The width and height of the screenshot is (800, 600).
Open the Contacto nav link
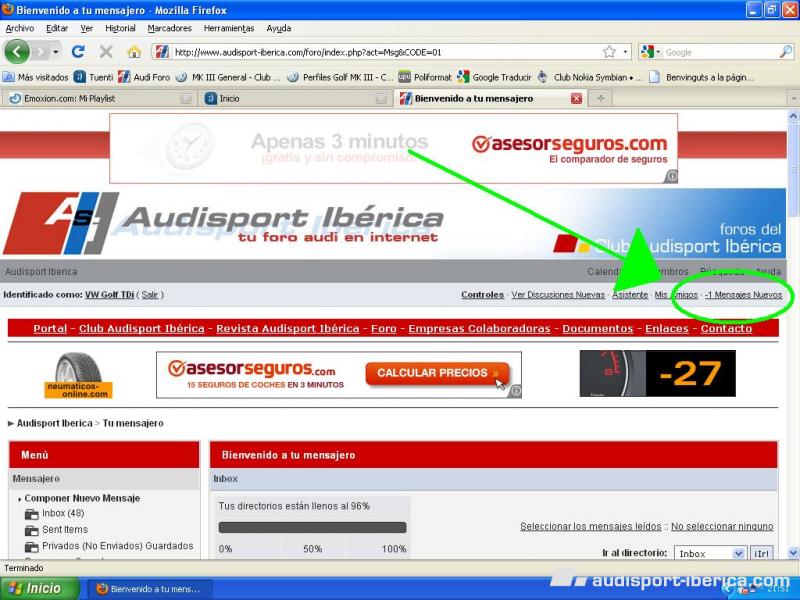tap(726, 329)
